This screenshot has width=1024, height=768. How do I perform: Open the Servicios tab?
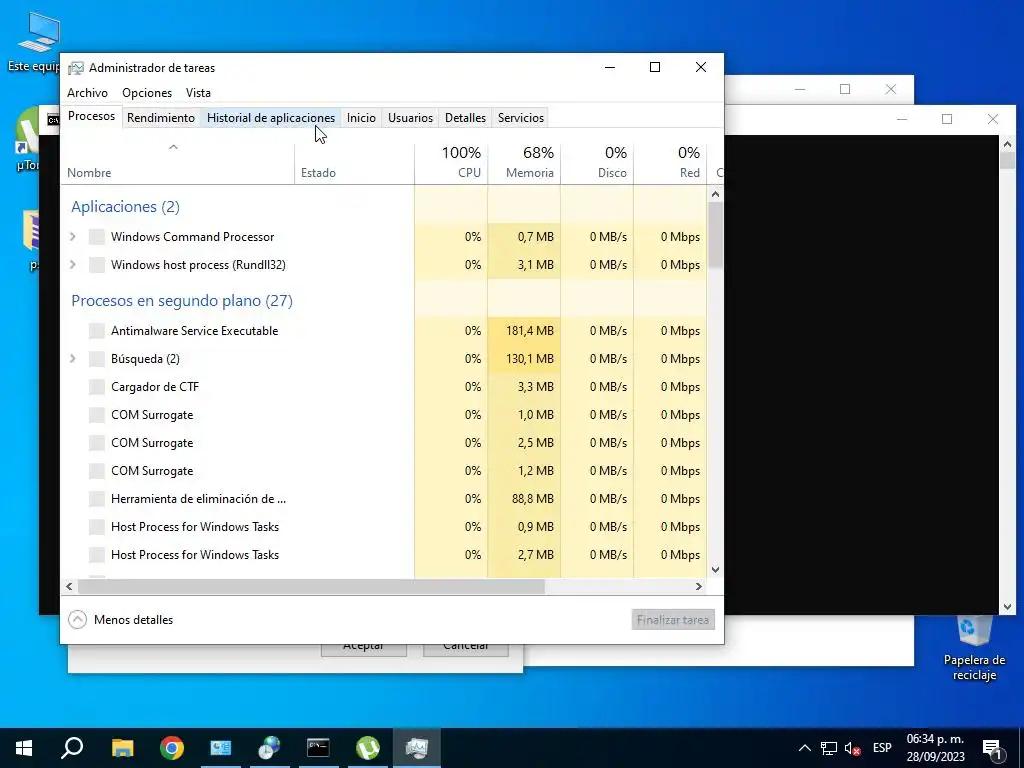[x=520, y=118]
